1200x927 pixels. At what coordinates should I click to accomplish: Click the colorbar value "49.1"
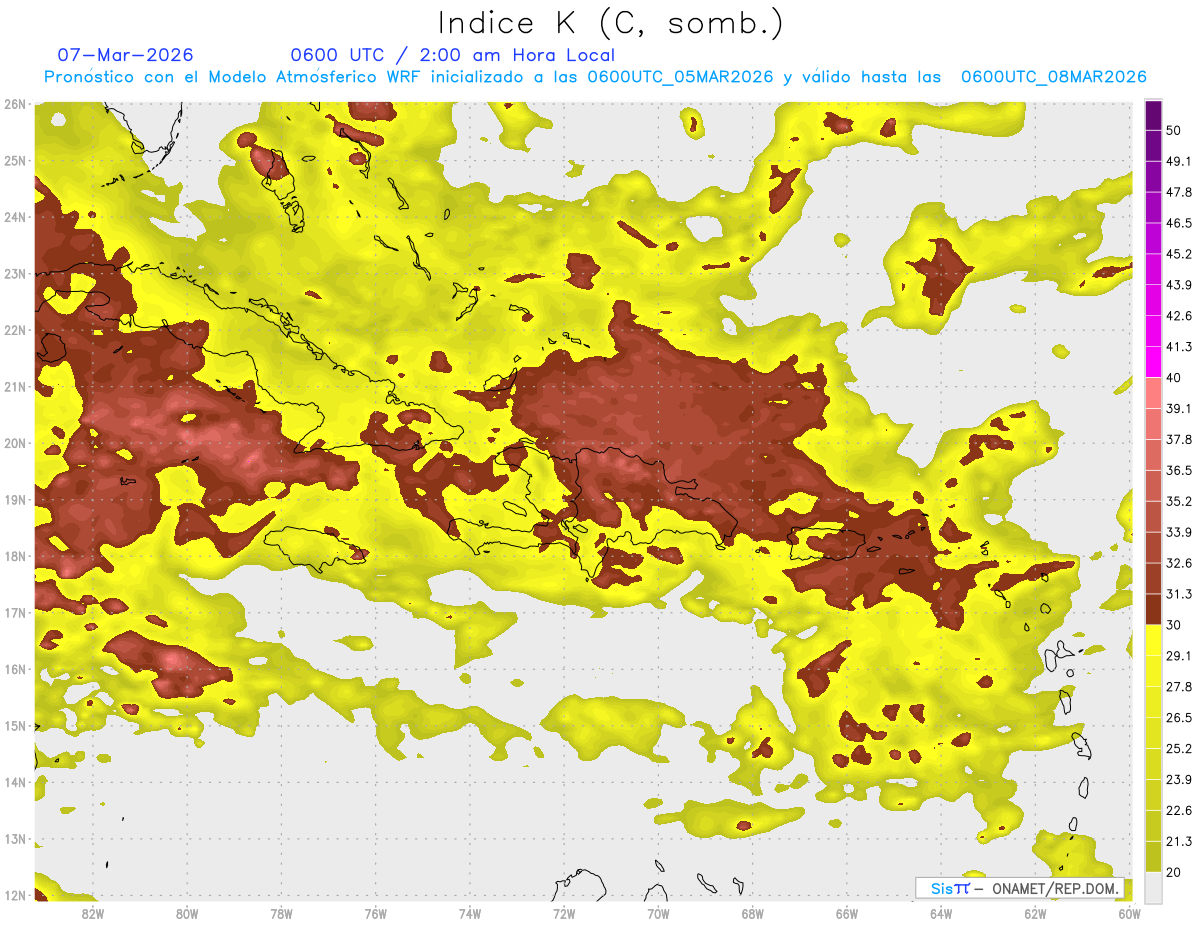coord(1179,161)
